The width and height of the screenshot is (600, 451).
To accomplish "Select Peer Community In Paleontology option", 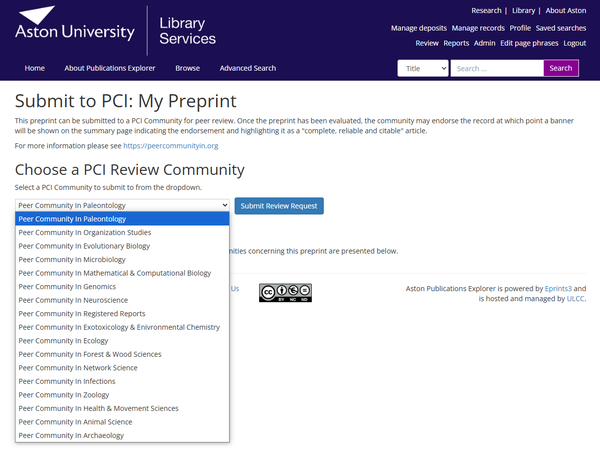I will (x=122, y=219).
